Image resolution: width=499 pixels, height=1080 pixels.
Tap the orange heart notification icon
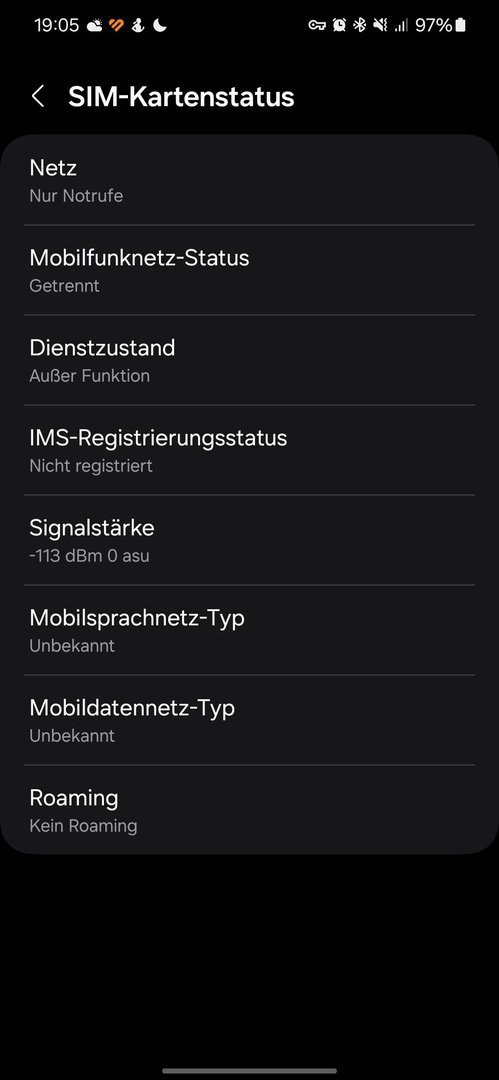pyautogui.click(x=116, y=25)
